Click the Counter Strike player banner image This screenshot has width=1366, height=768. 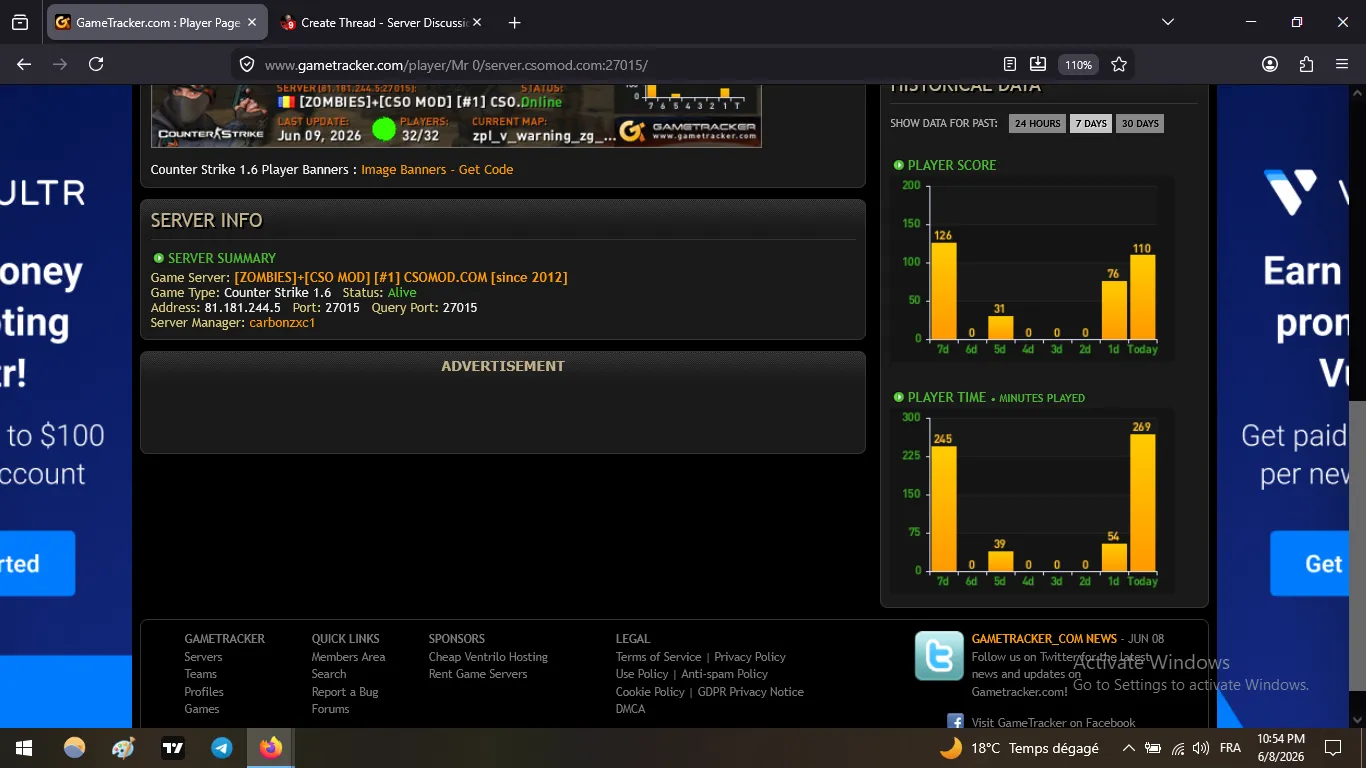[x=456, y=117]
